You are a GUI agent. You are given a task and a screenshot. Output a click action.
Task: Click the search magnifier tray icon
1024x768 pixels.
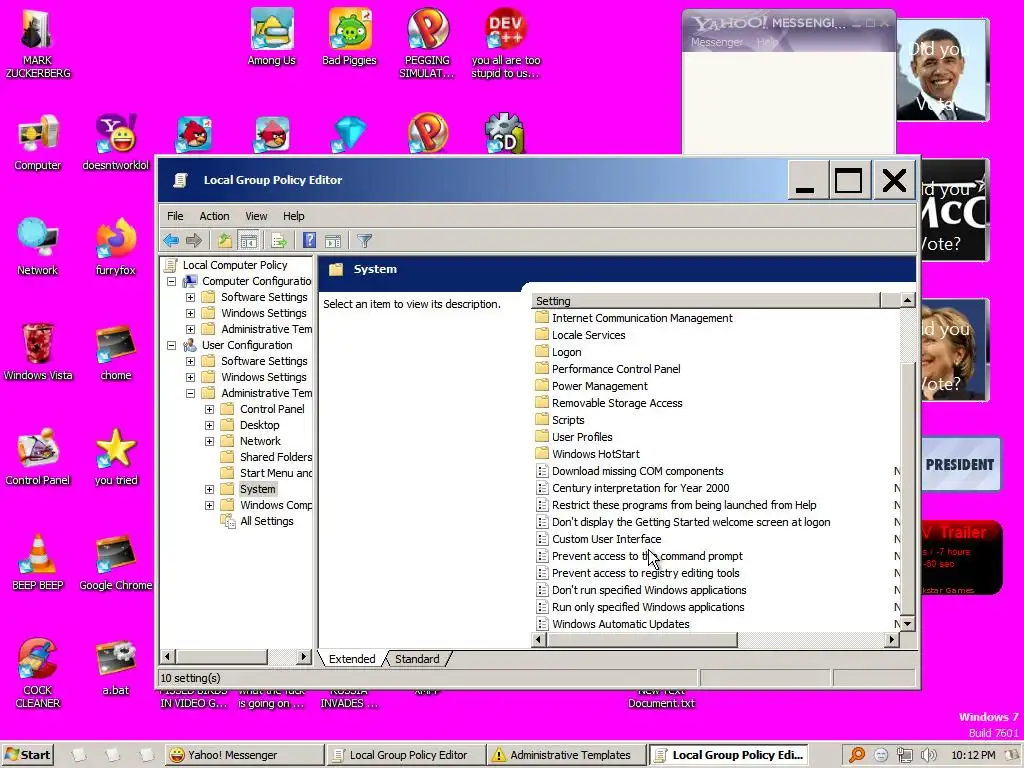(857, 755)
